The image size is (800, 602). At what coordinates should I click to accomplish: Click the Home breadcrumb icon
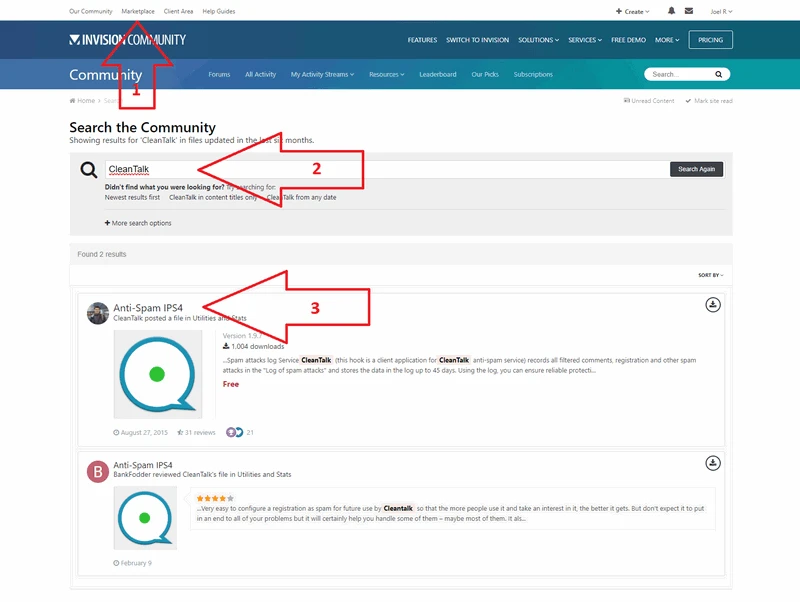click(72, 101)
